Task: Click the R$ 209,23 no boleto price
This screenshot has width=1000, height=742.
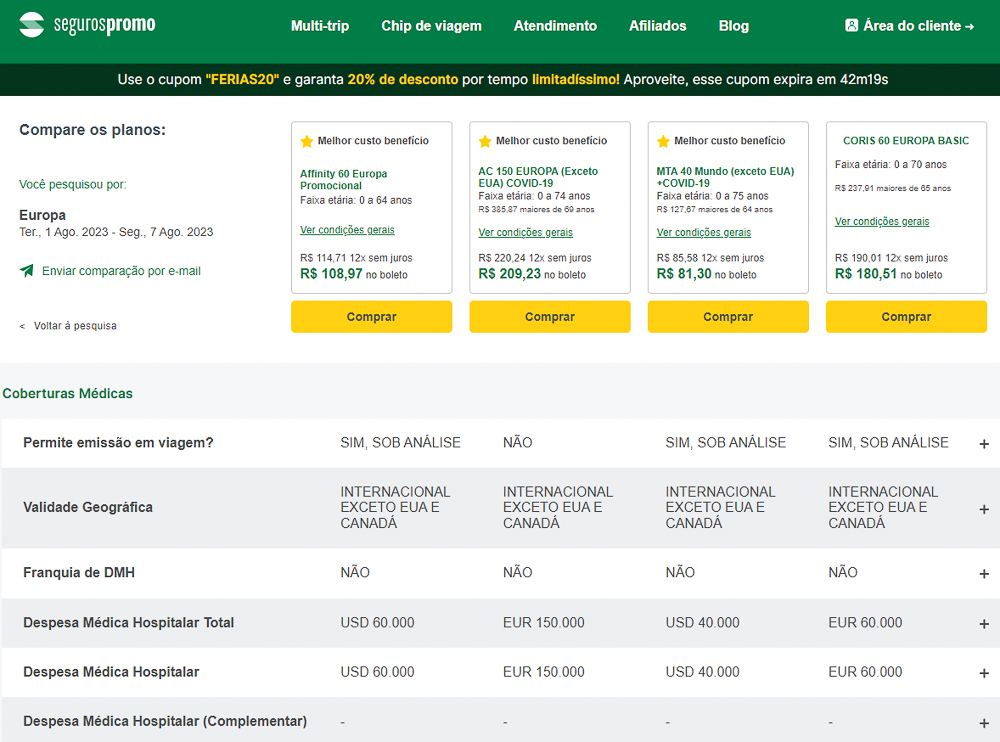Action: tap(533, 274)
